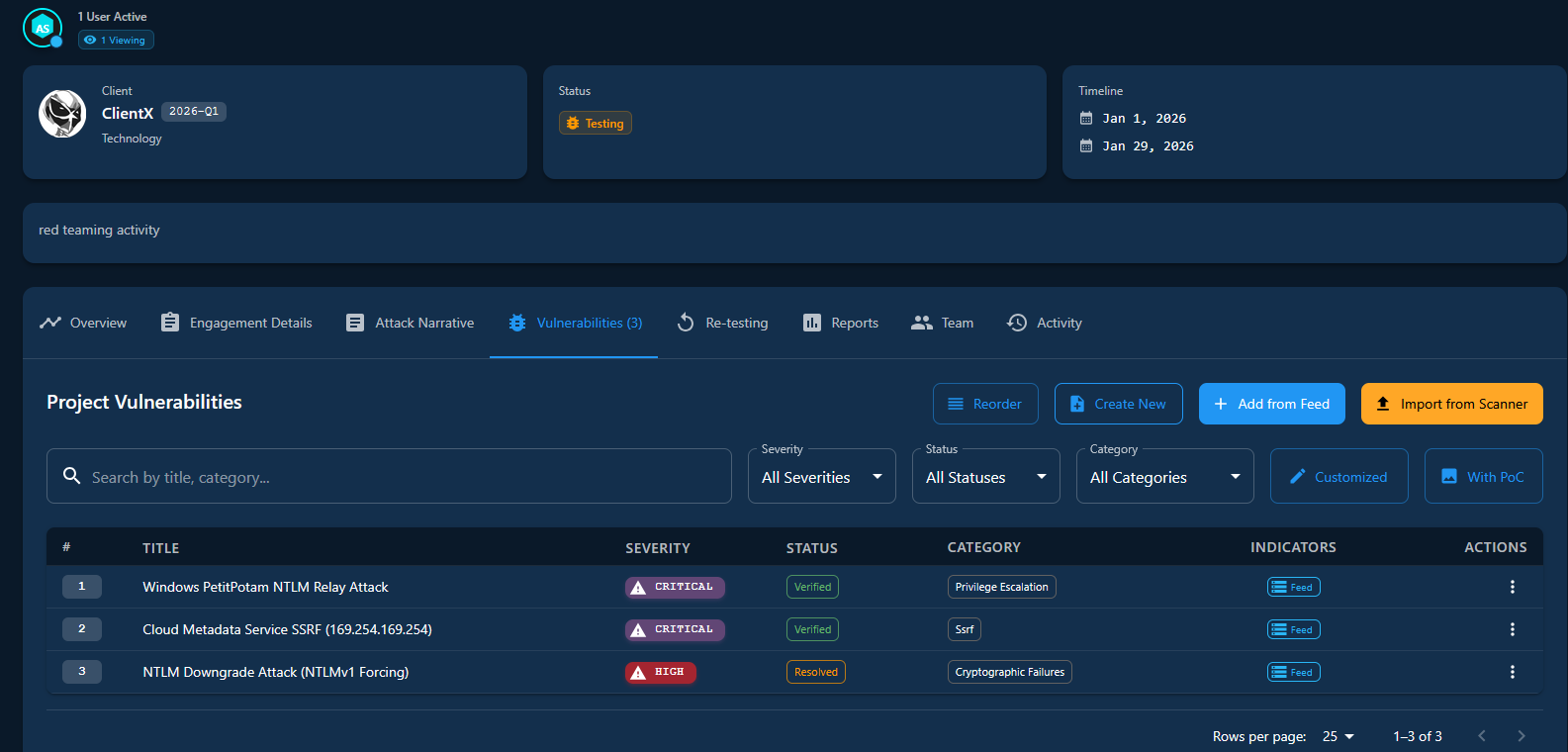Focus the search by title field
The image size is (1568, 752).
click(x=389, y=476)
